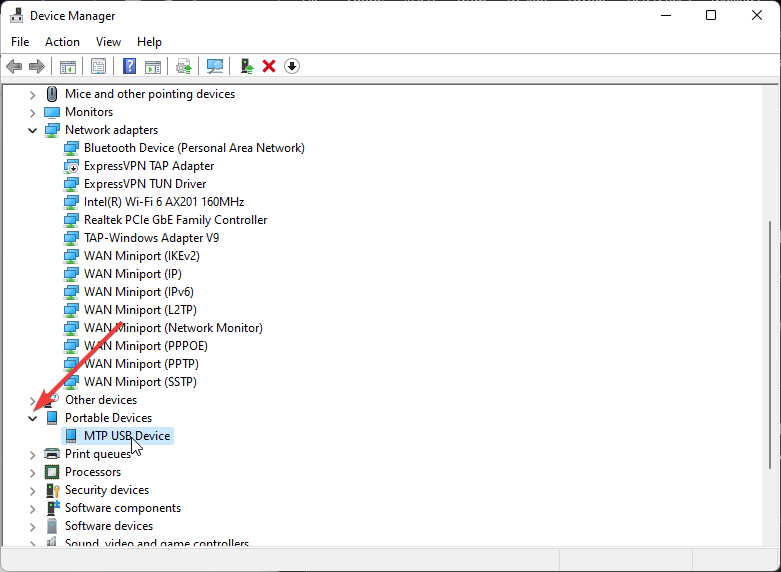Select Realtek PCIe GbE Family Controller
The image size is (781, 572).
(x=175, y=220)
